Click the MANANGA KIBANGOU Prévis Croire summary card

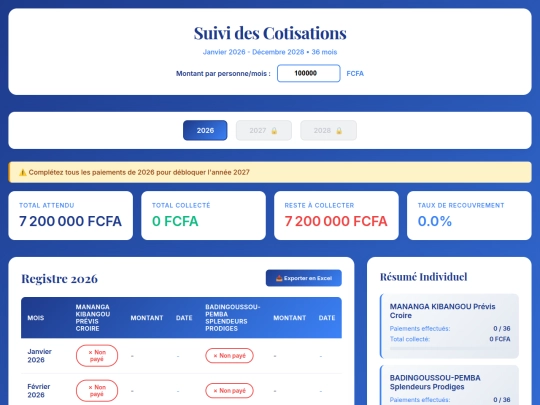pos(449,326)
